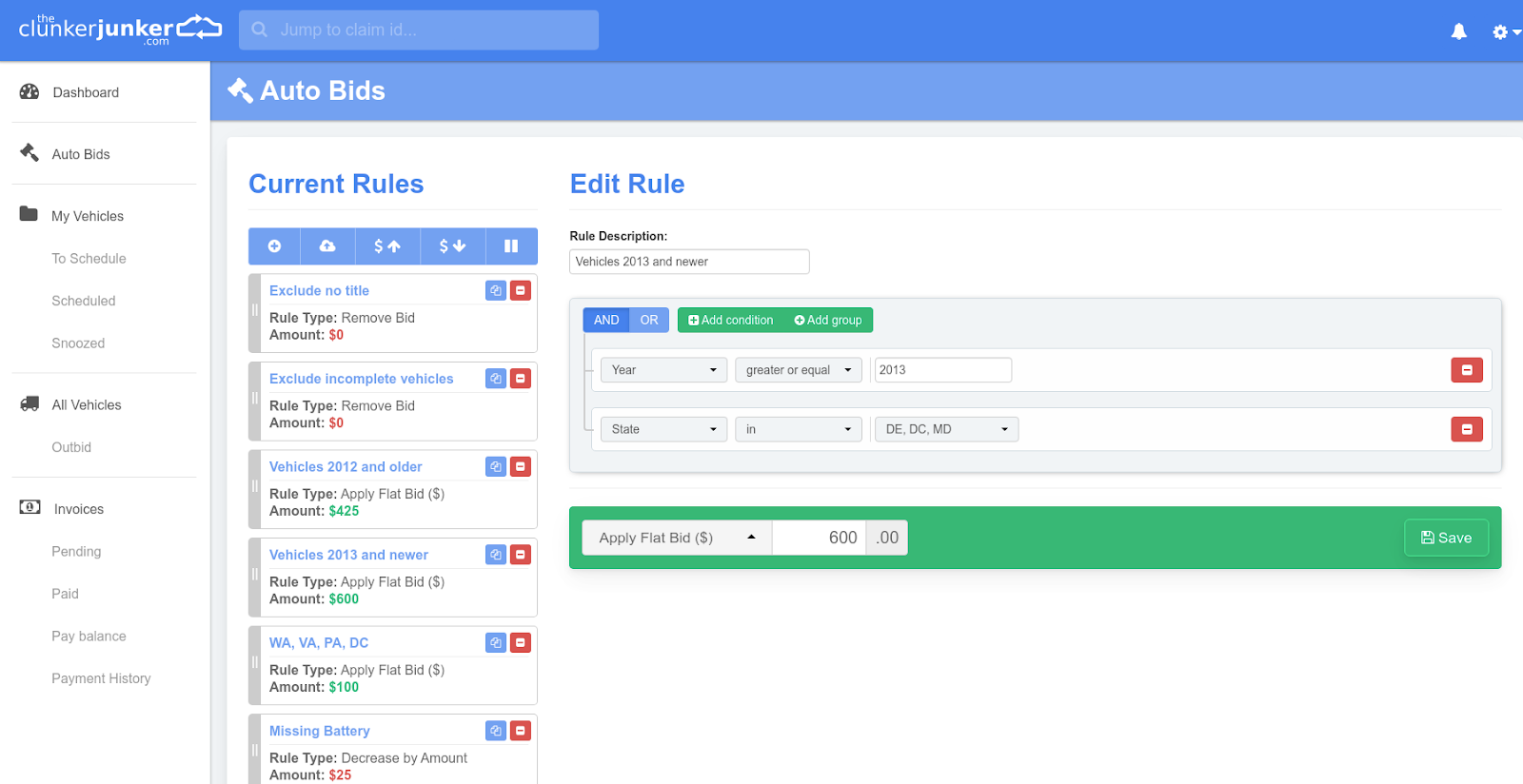Open the Year field dropdown
This screenshot has height=784, width=1523.
663,370
